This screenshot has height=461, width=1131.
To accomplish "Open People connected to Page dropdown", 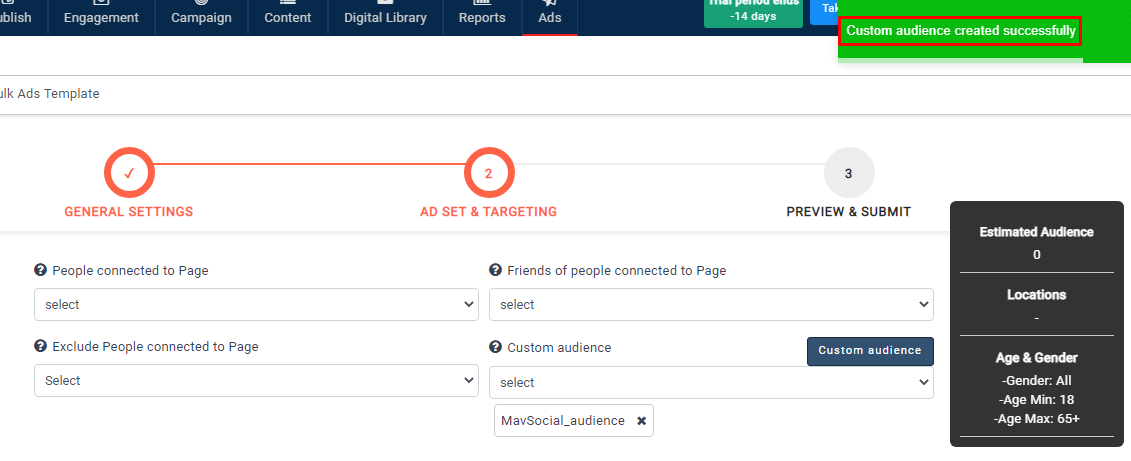I will [x=256, y=304].
